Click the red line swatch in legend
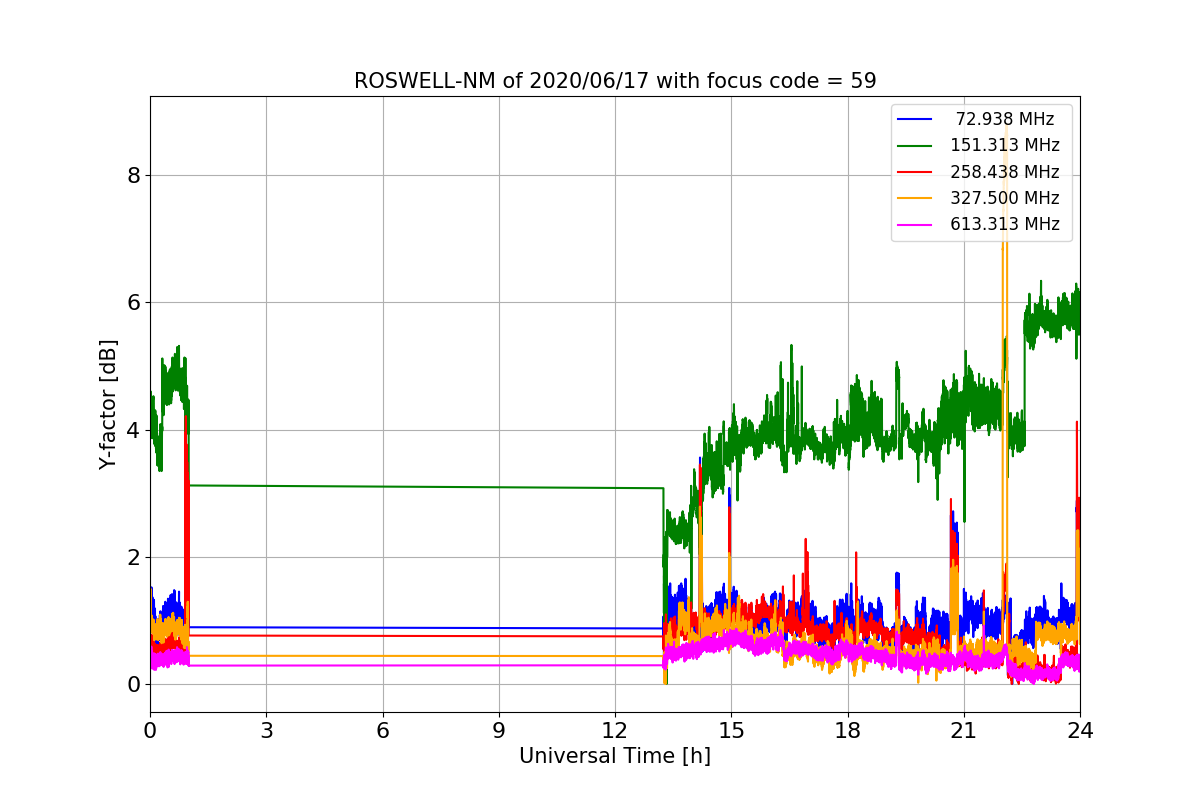 pos(915,172)
